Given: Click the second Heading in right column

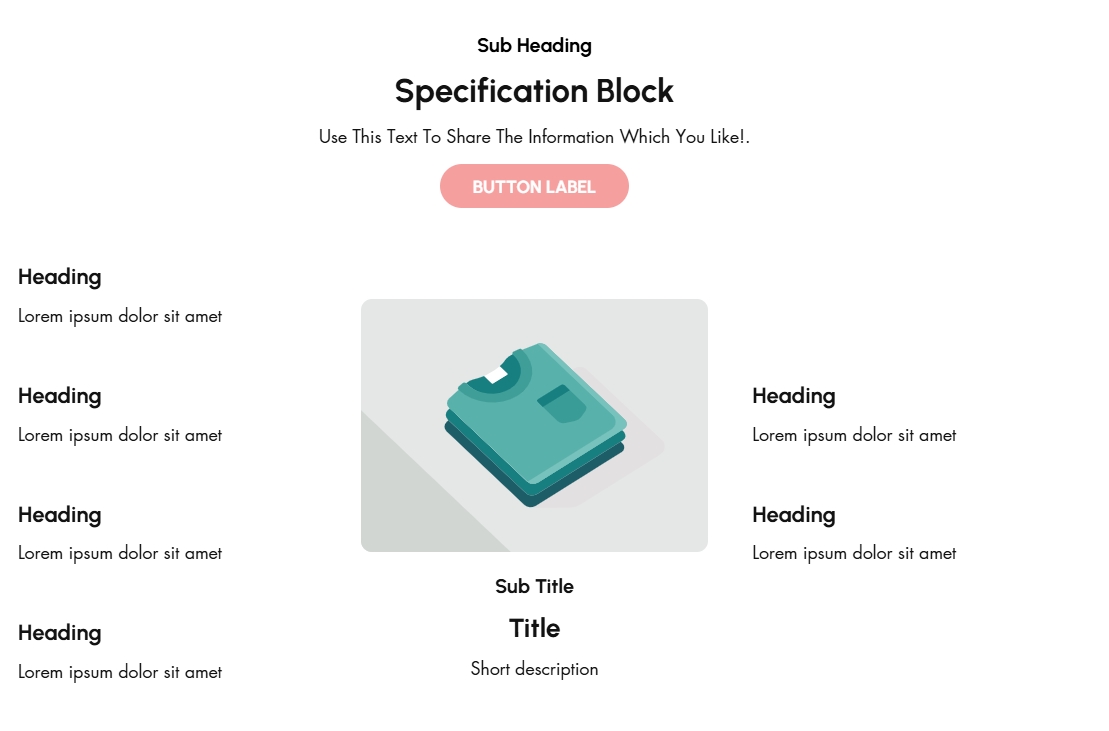Looking at the screenshot, I should click(794, 515).
